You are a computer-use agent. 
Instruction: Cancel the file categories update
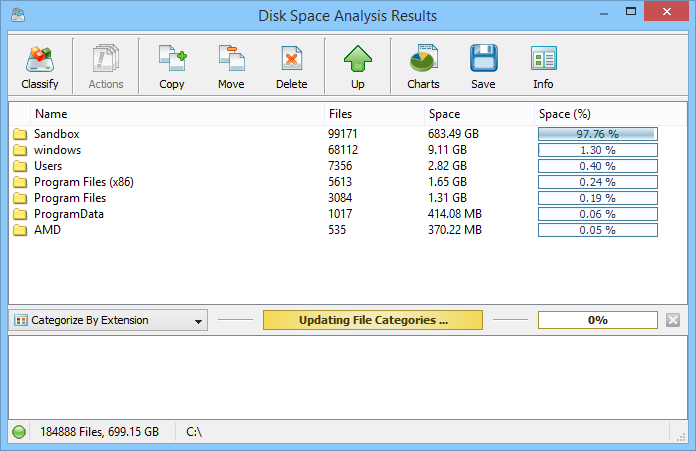pos(673,320)
